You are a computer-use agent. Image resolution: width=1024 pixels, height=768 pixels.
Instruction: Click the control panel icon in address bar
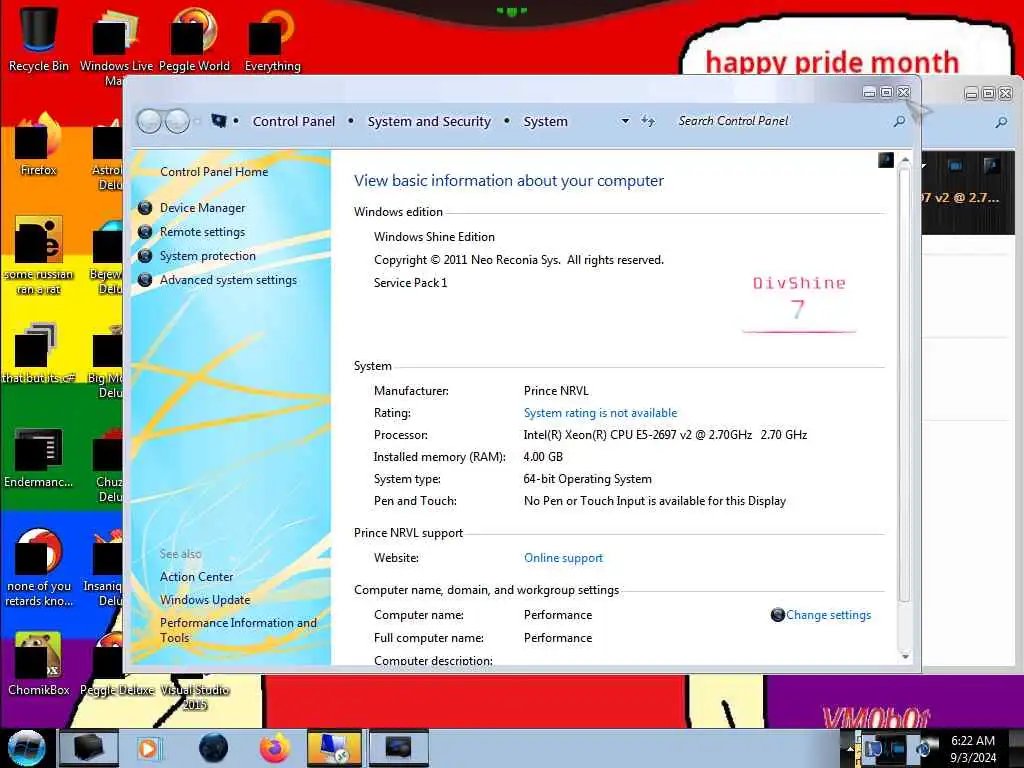tap(219, 120)
